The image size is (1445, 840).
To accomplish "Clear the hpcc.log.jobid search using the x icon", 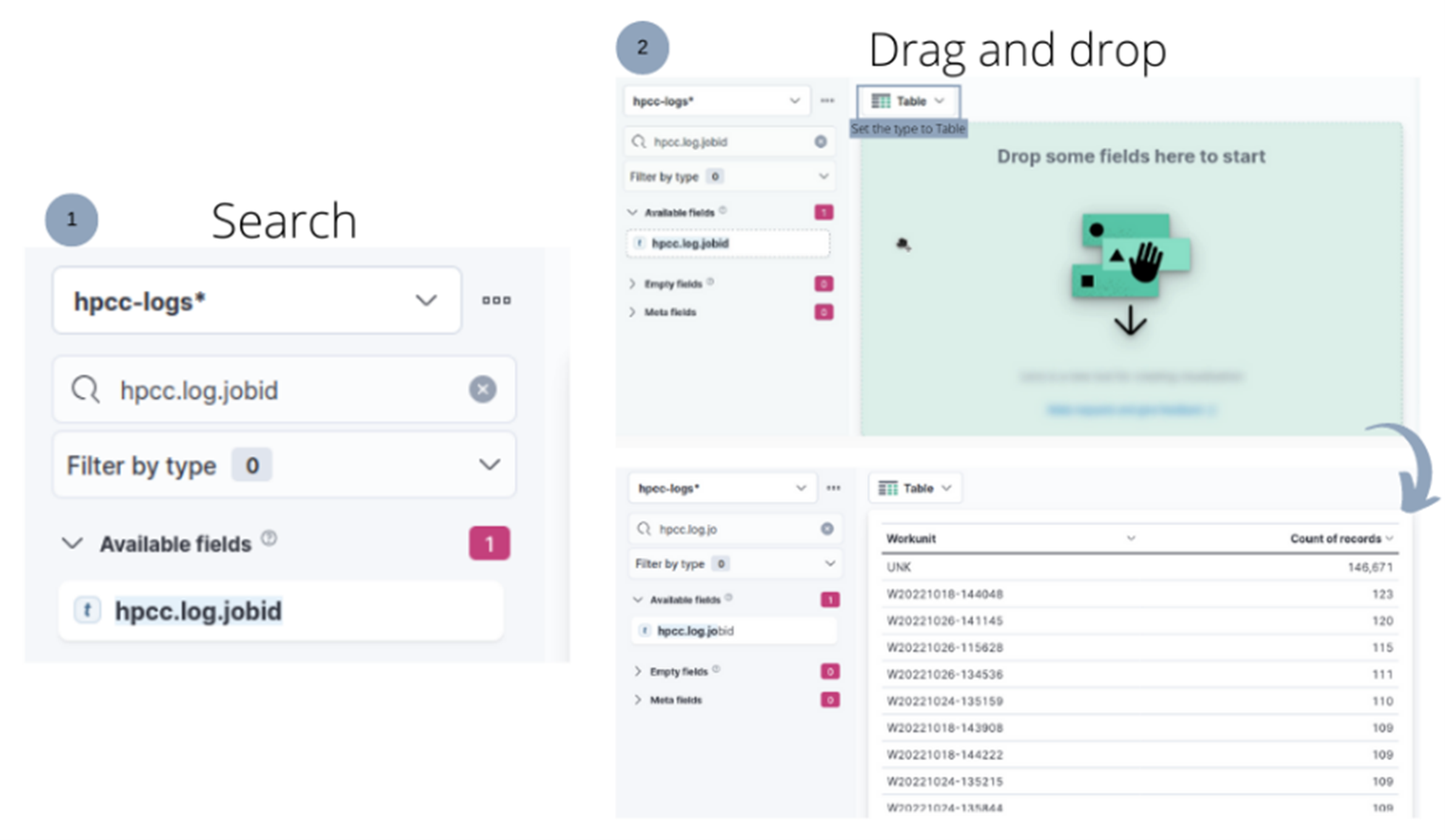I will (482, 390).
